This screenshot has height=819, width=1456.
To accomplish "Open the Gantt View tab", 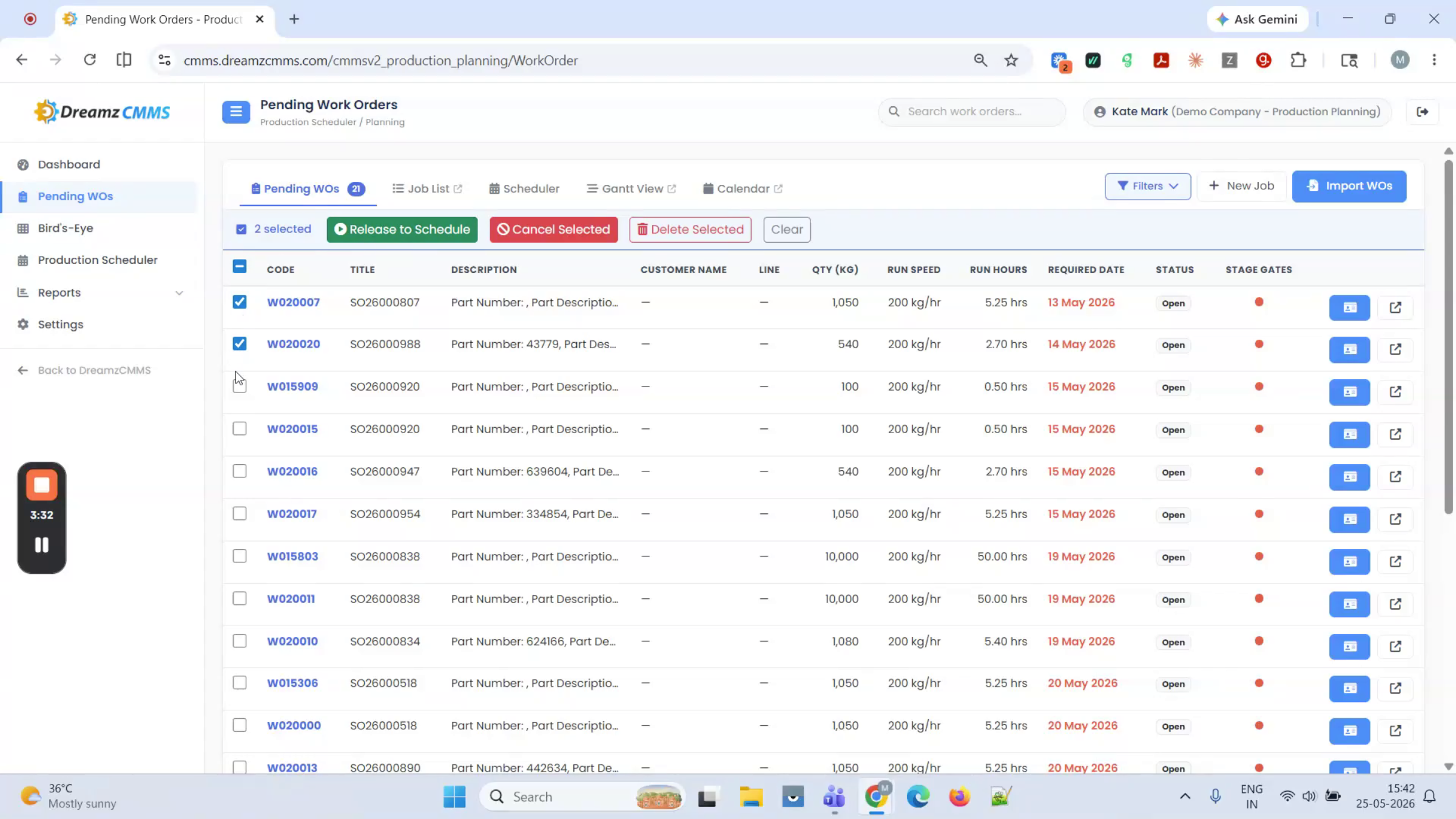I will tap(632, 189).
